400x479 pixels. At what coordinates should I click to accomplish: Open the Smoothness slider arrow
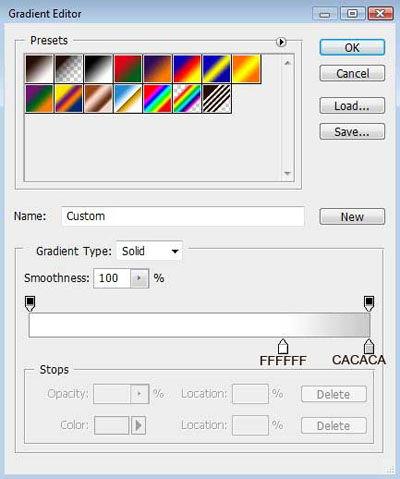[139, 278]
